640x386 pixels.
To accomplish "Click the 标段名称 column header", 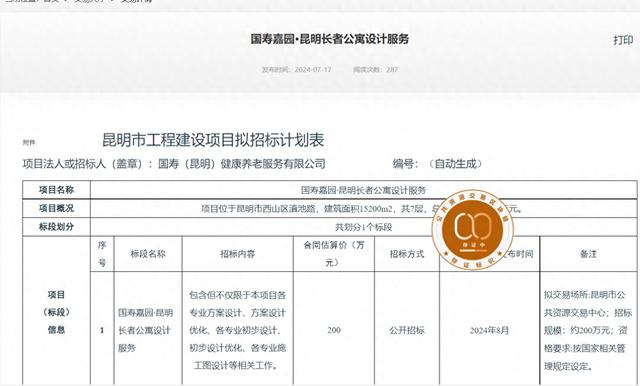I will pyautogui.click(x=148, y=254).
